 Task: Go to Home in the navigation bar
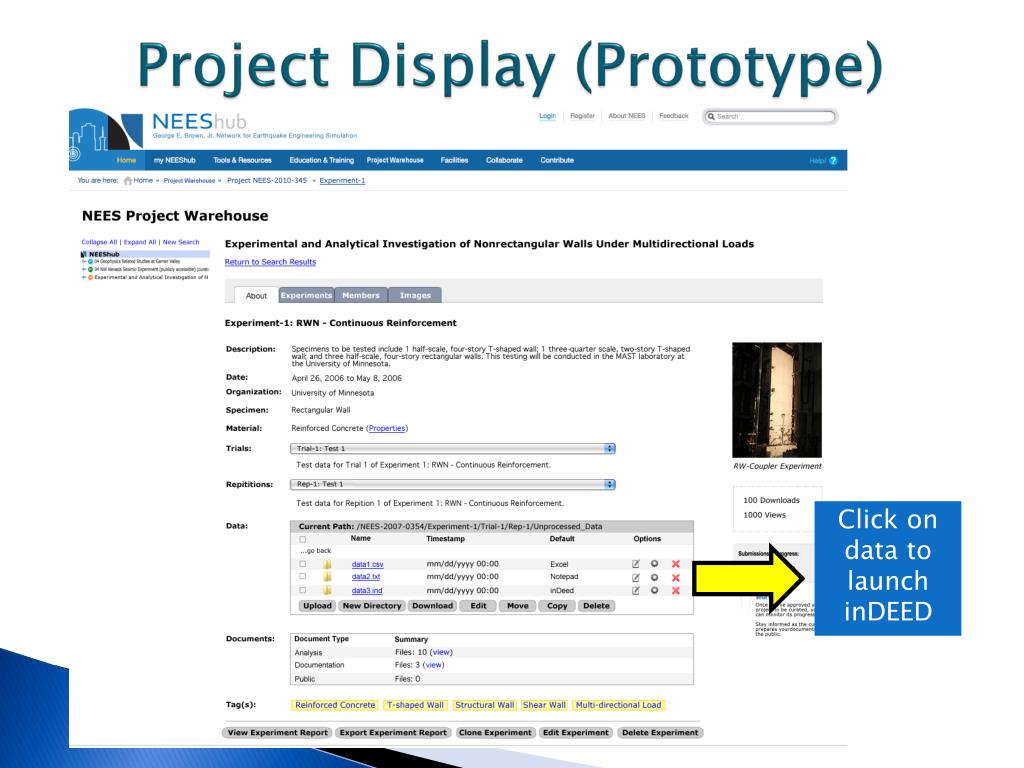tap(126, 160)
